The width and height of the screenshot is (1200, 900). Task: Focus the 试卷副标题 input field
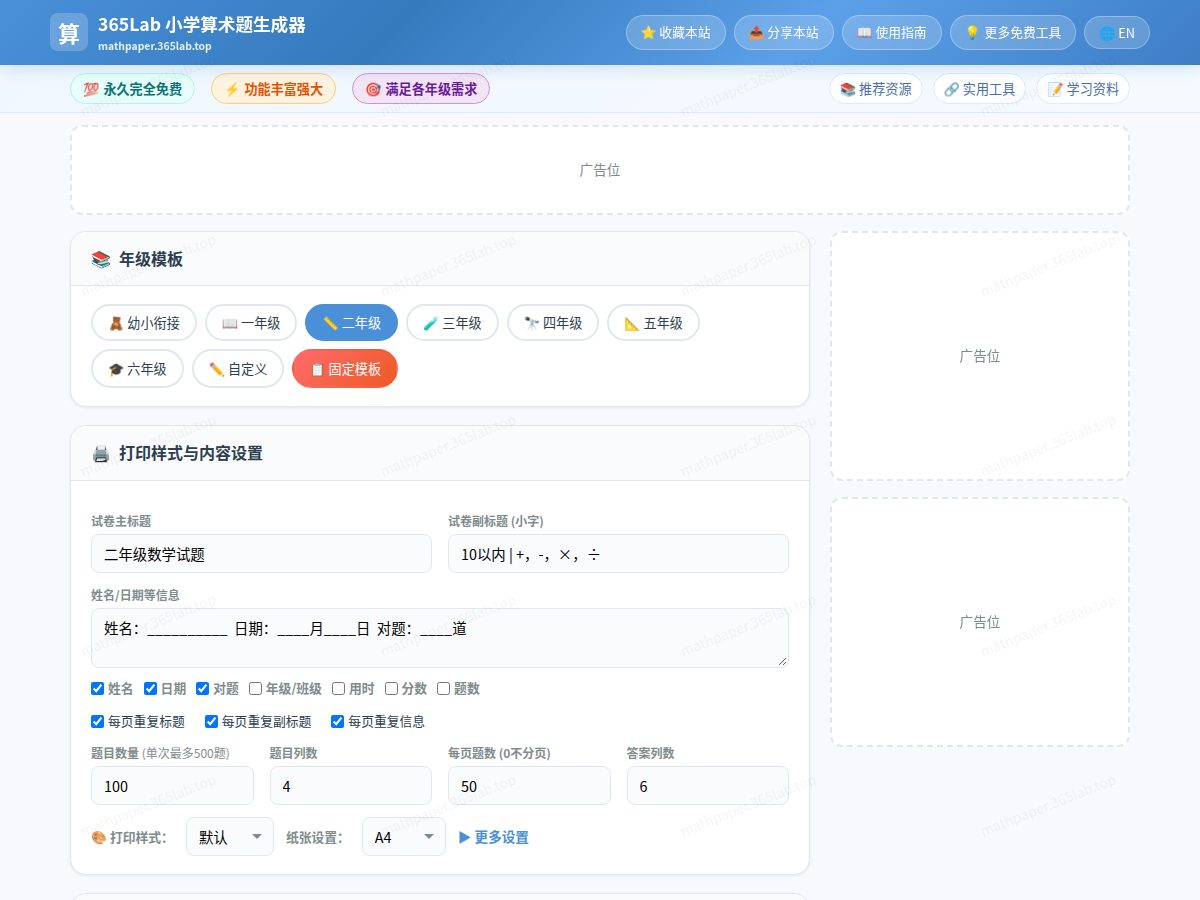pyautogui.click(x=618, y=554)
